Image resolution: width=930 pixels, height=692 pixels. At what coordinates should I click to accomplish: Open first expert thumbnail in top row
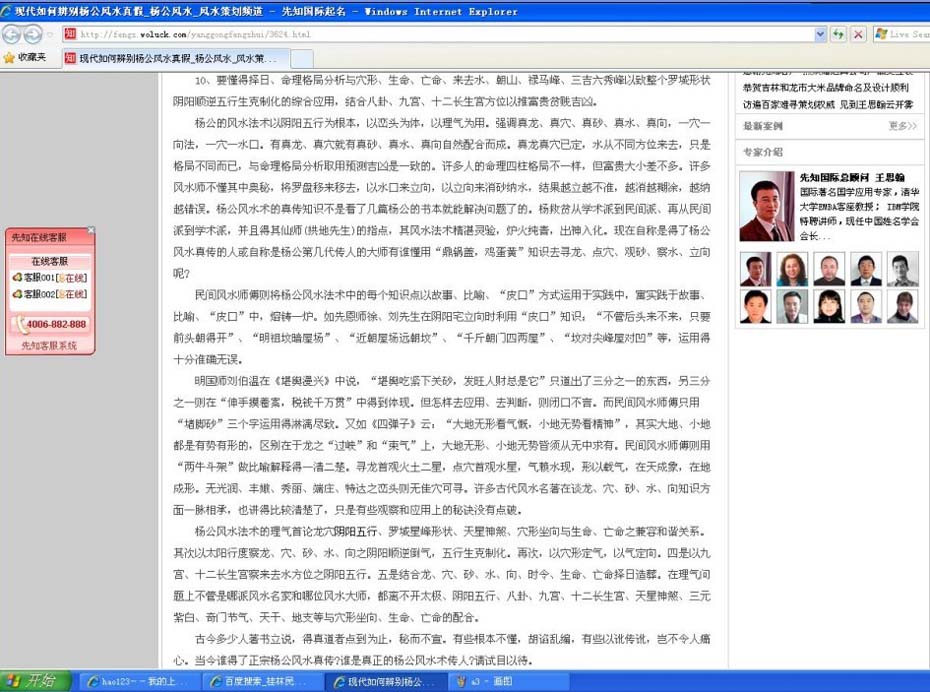pos(756,269)
